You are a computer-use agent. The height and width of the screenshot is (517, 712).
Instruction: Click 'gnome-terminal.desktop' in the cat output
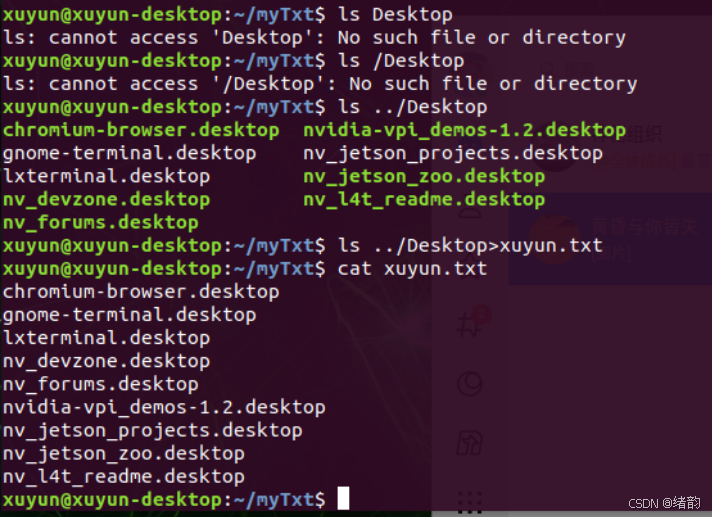click(x=129, y=315)
